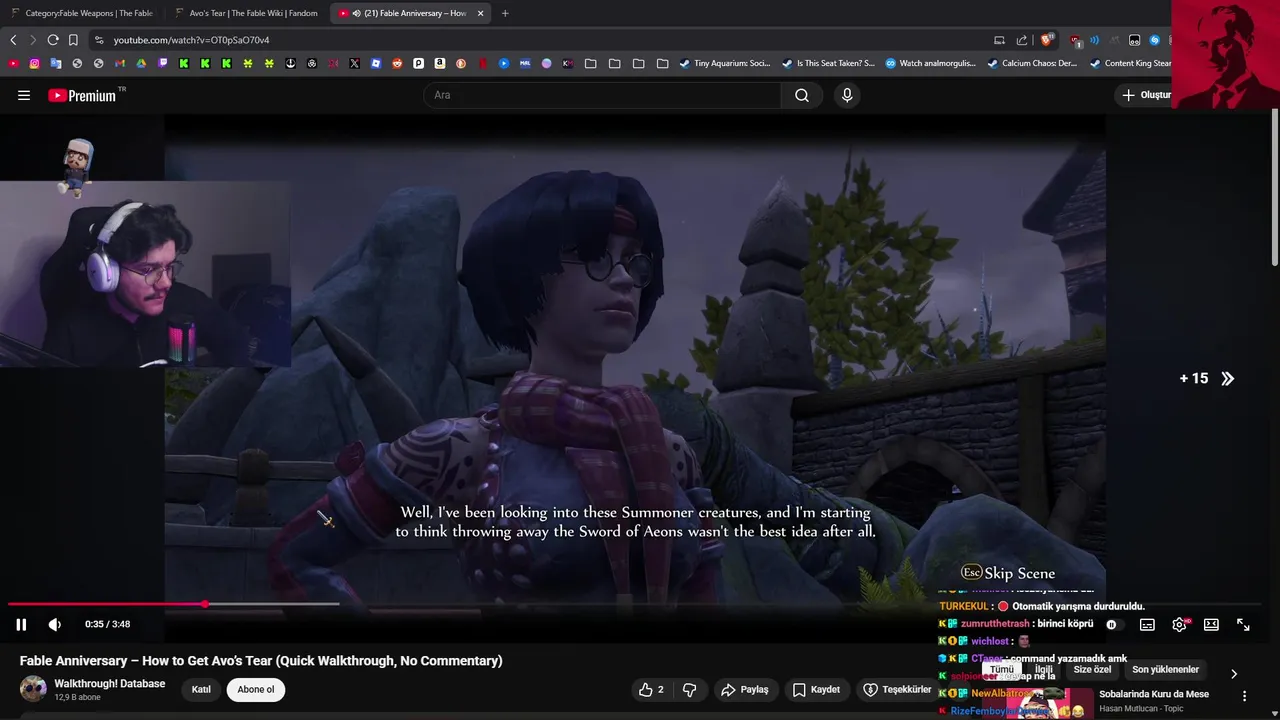The height and width of the screenshot is (720, 1280).
Task: Select the Tümü filter chip
Action: pyautogui.click(x=1002, y=670)
